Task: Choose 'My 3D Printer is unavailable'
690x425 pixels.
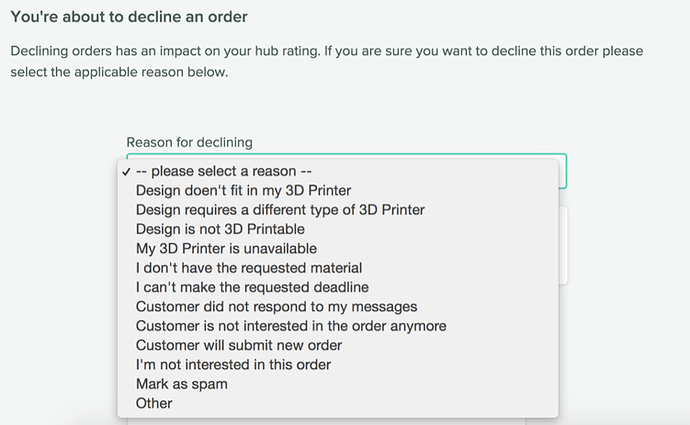Action: 226,248
